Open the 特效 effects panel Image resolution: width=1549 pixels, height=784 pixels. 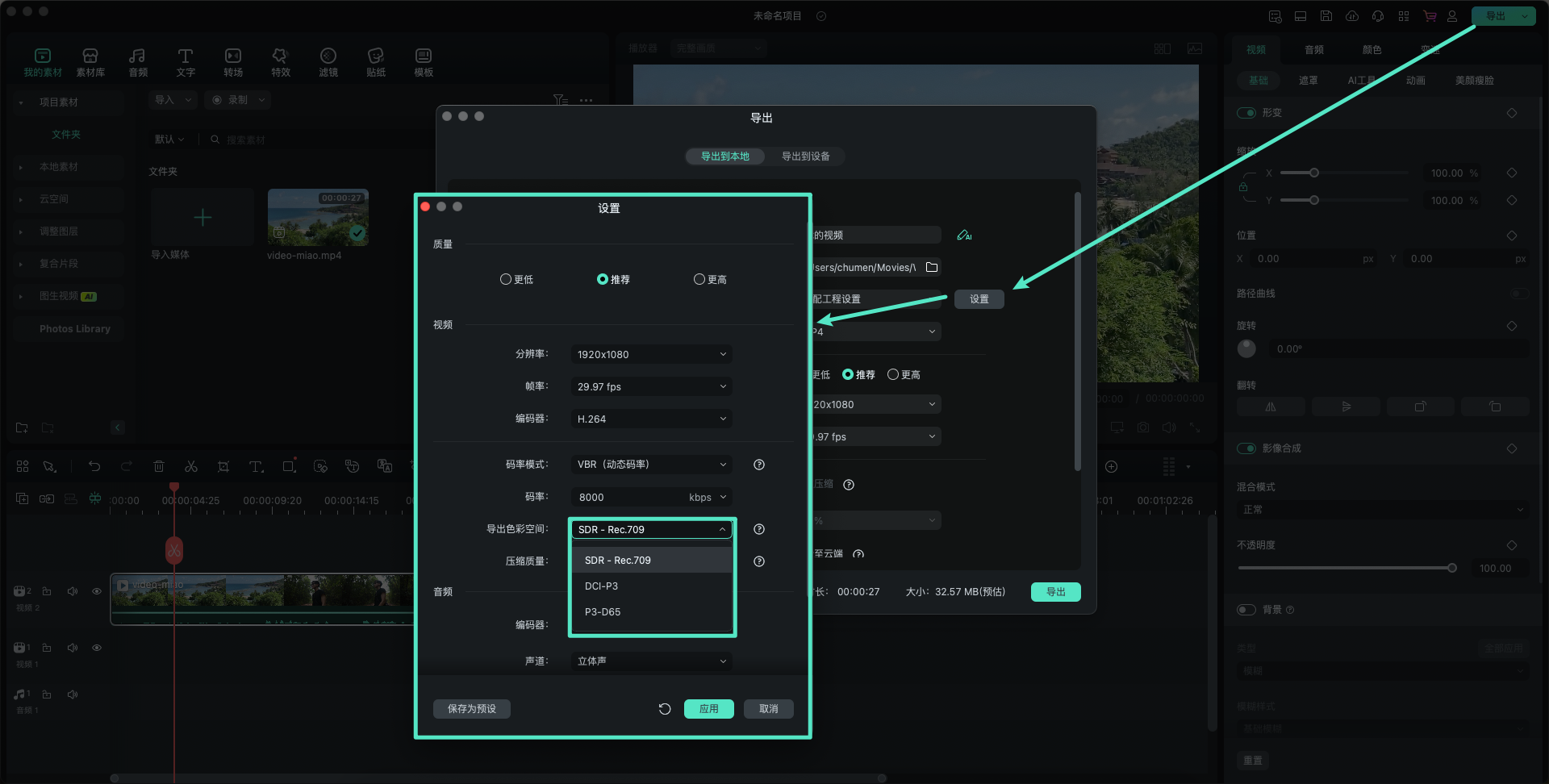pyautogui.click(x=280, y=62)
